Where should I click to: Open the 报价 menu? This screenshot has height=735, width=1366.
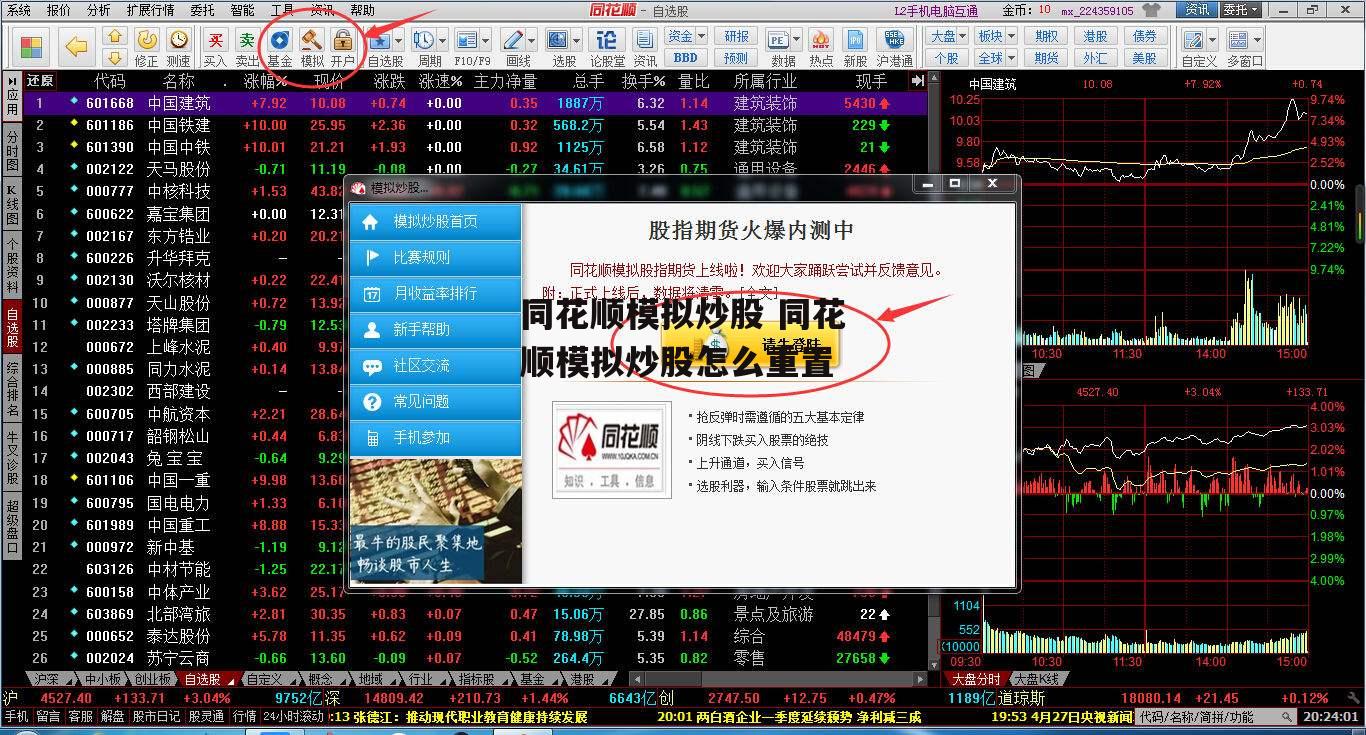pyautogui.click(x=59, y=10)
